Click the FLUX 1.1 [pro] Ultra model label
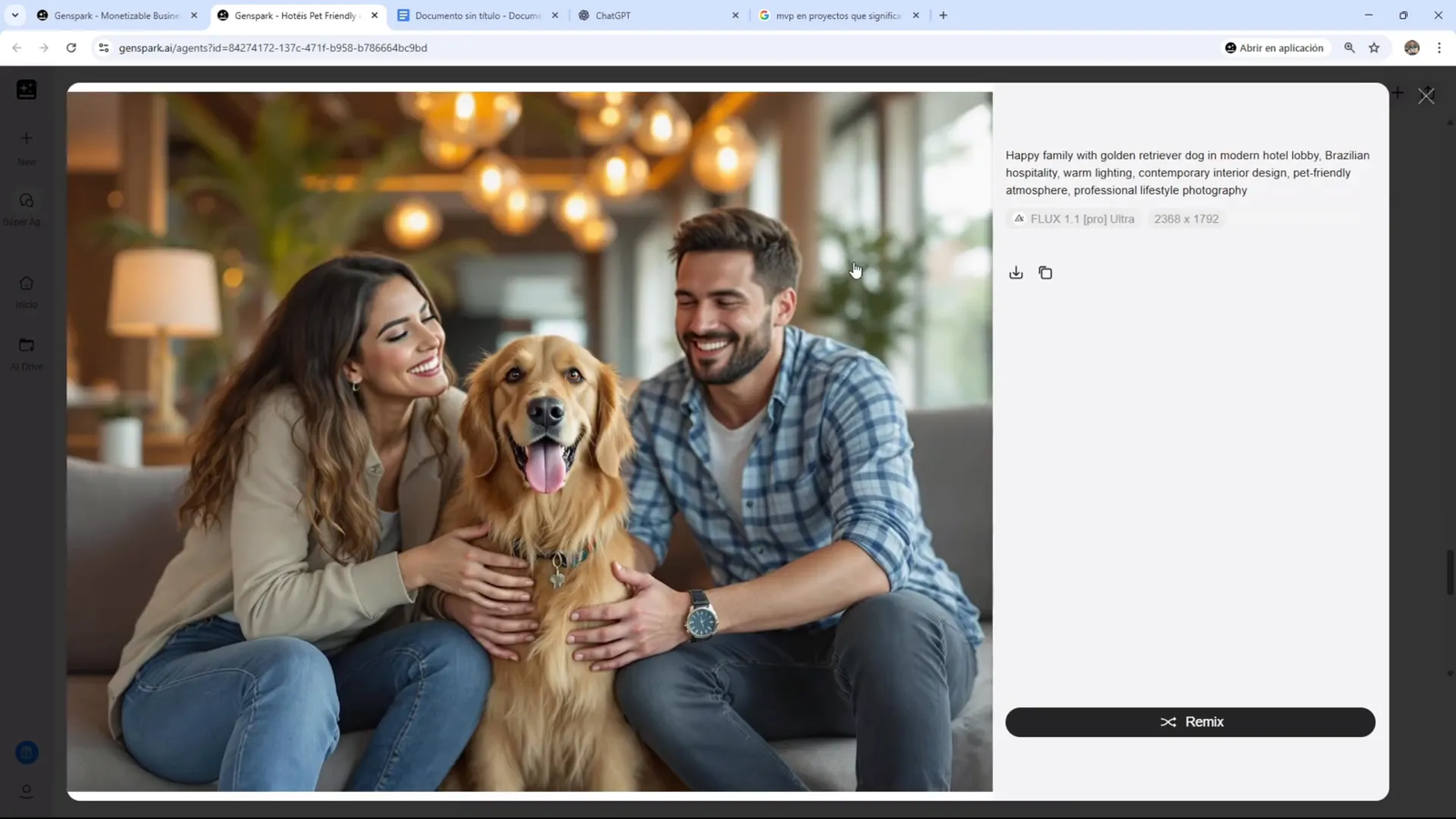This screenshot has height=819, width=1456. click(1074, 219)
